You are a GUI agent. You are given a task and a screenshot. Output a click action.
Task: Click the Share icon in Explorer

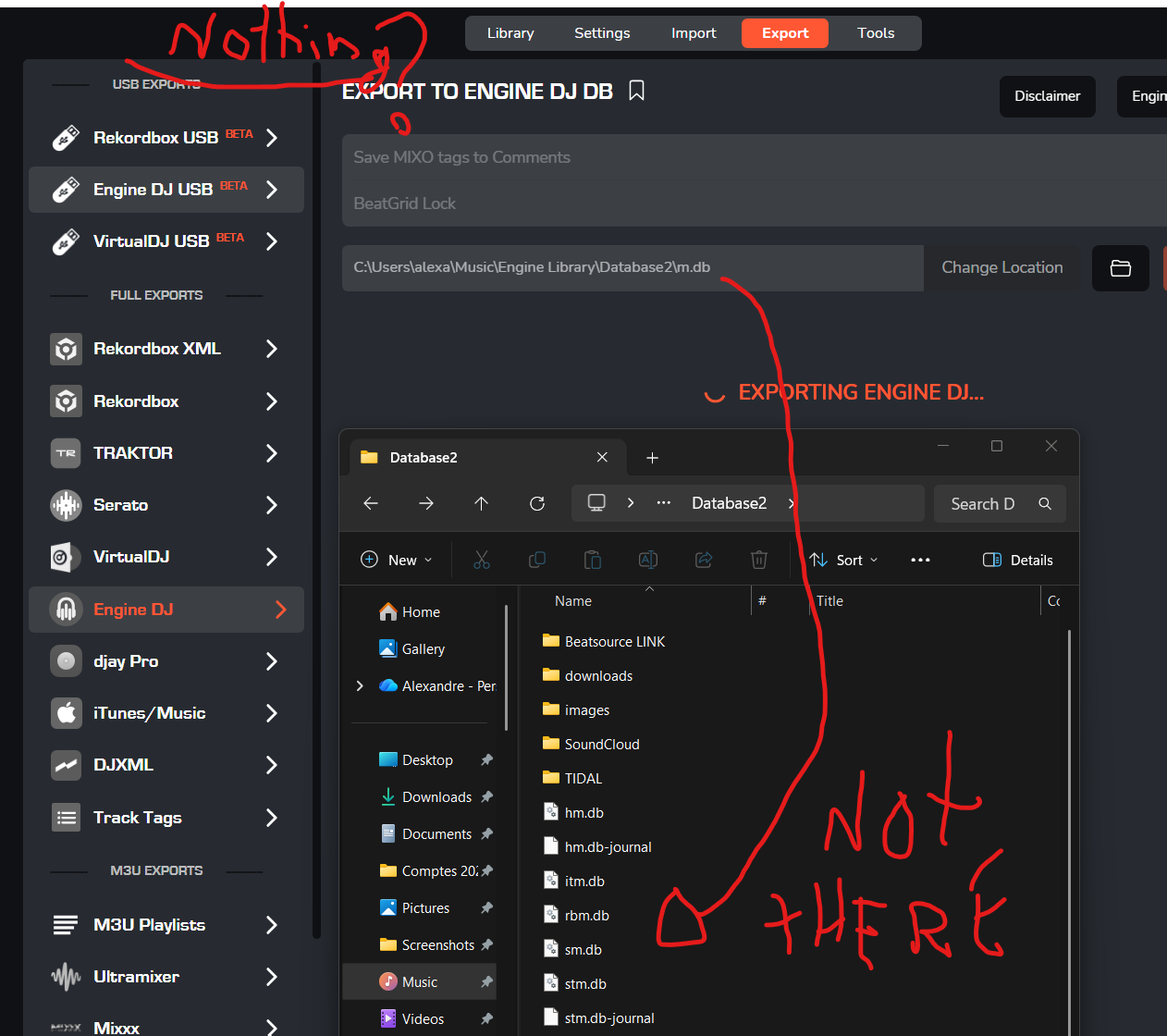(704, 560)
